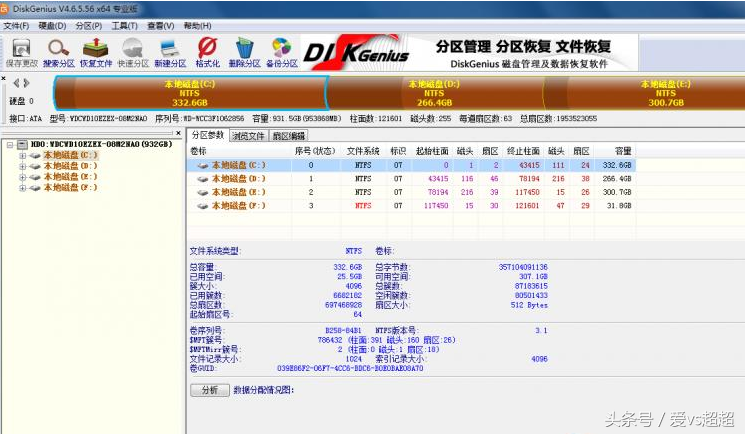Click the DiskGenius title bar app icon

[4, 9]
